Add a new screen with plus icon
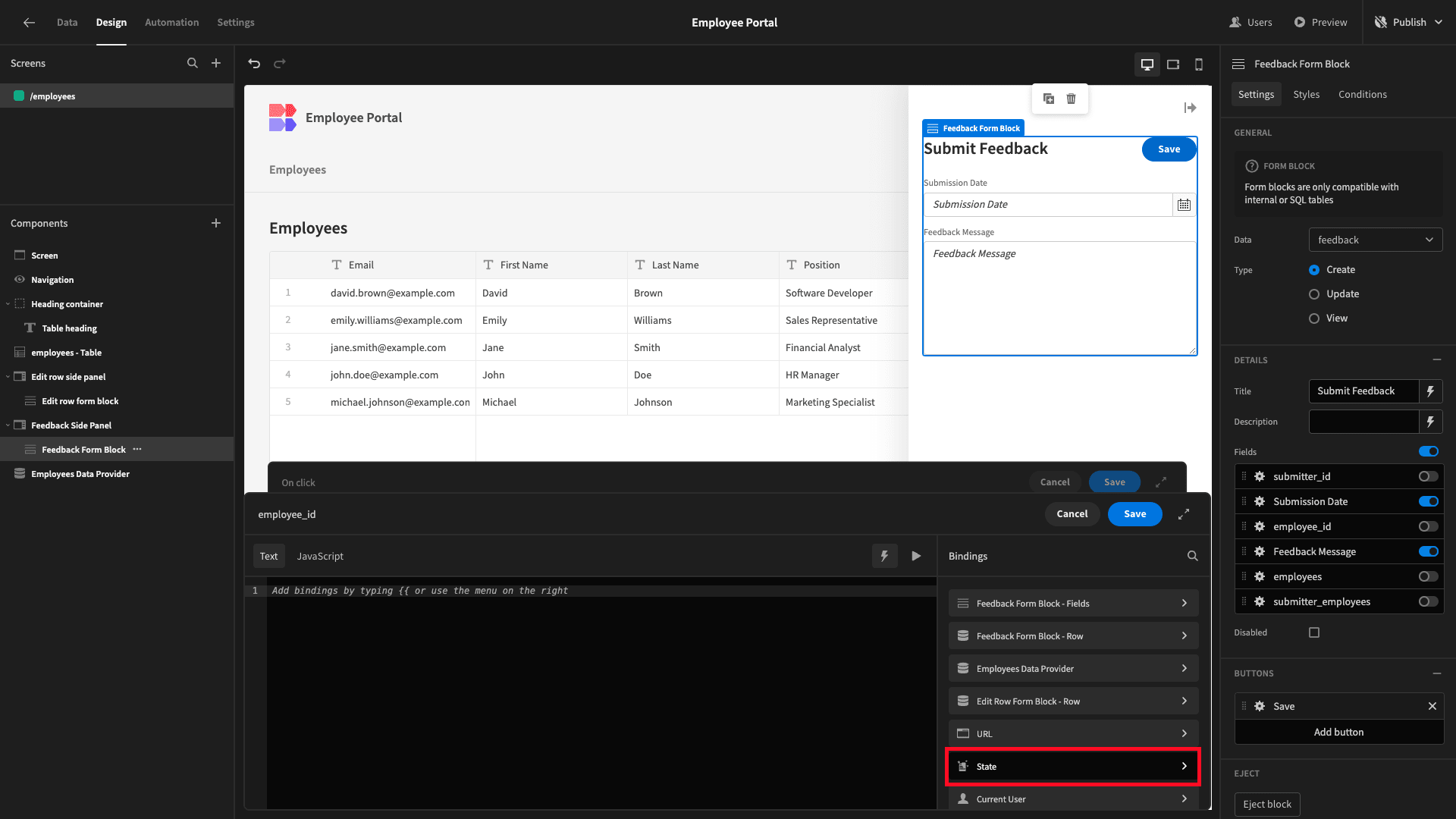The image size is (1456, 819). [x=216, y=64]
